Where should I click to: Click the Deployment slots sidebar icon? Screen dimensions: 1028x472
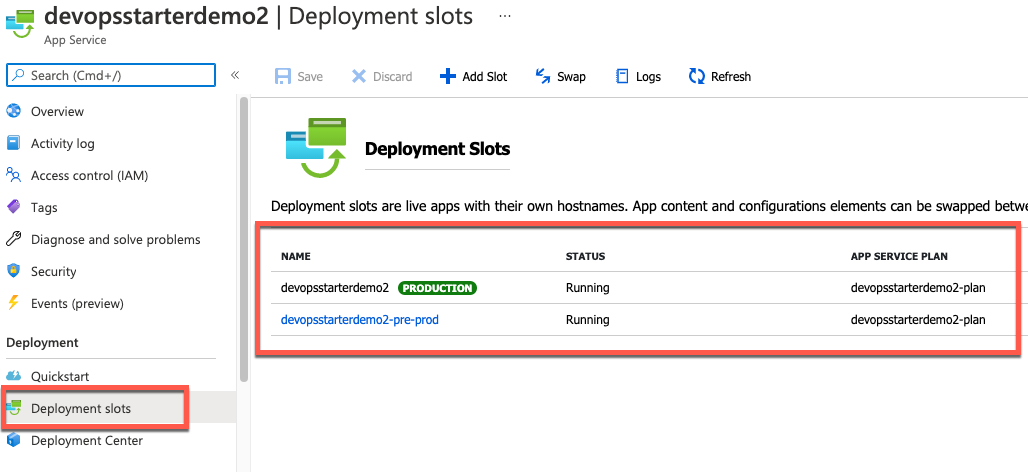point(14,408)
